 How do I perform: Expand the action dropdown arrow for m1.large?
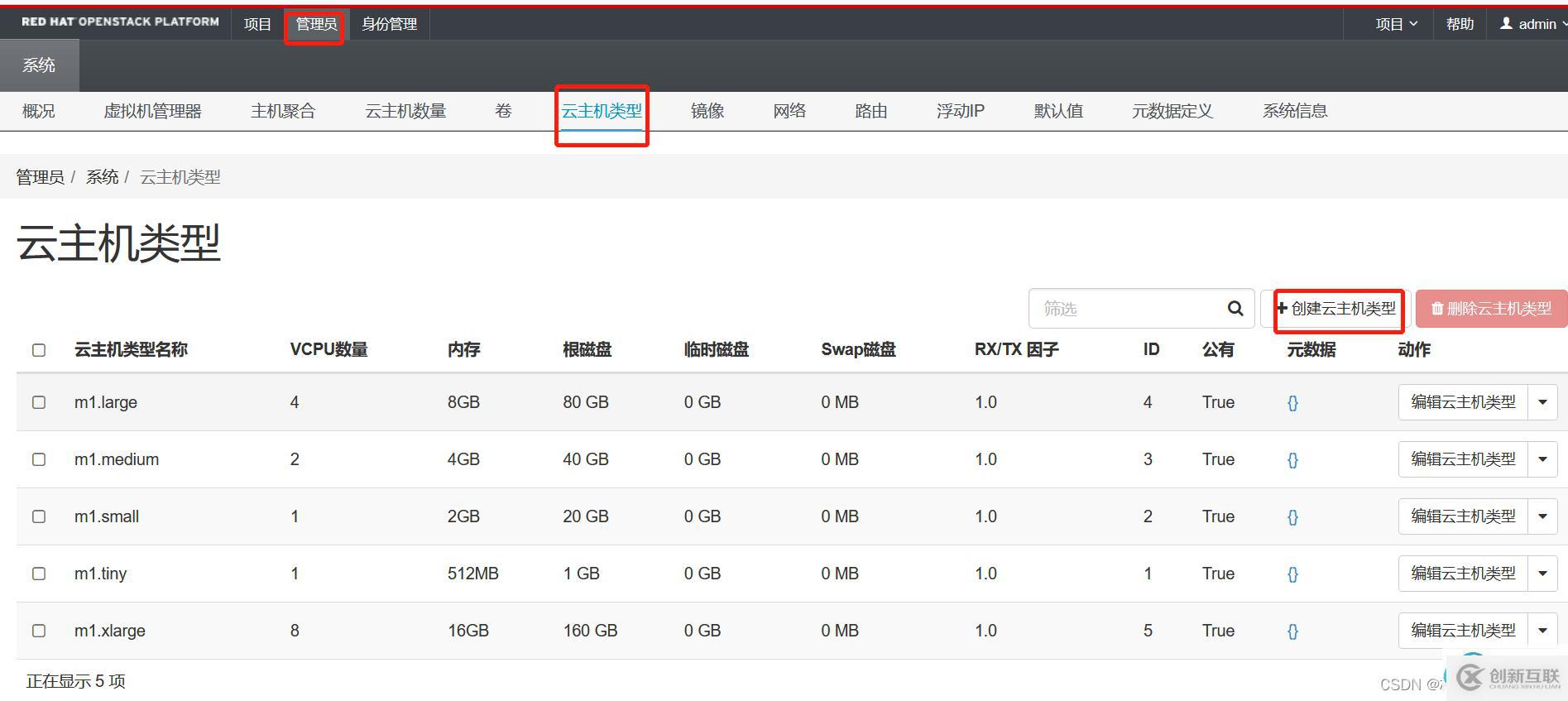click(1542, 402)
